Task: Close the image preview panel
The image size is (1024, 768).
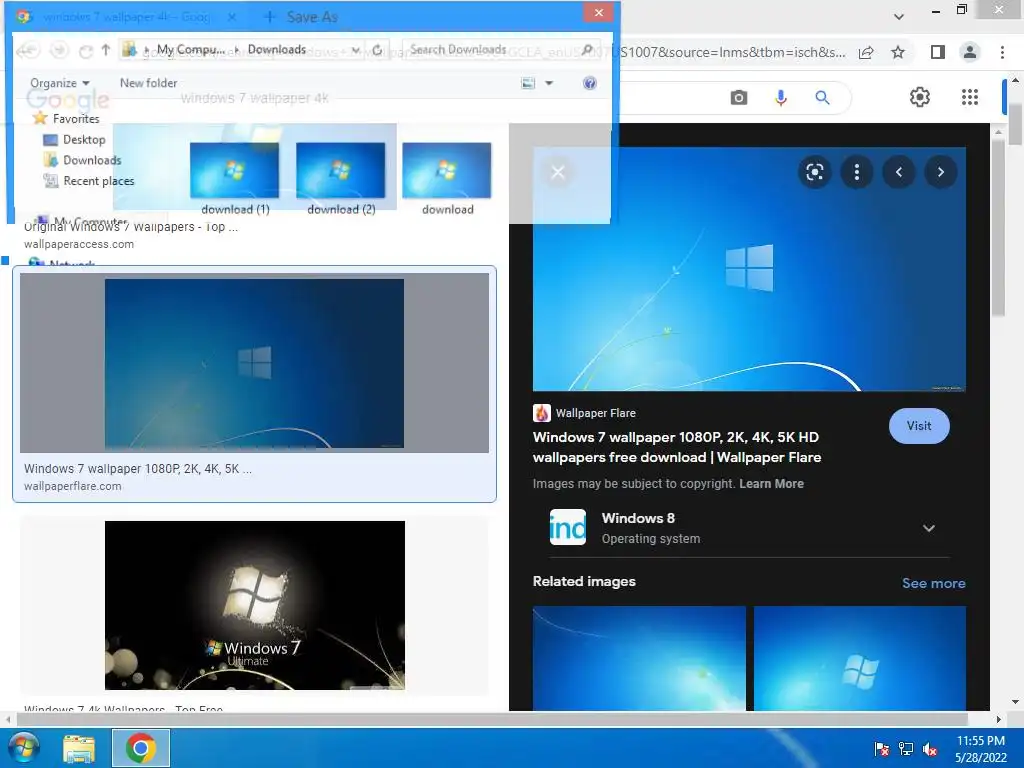Action: [558, 172]
